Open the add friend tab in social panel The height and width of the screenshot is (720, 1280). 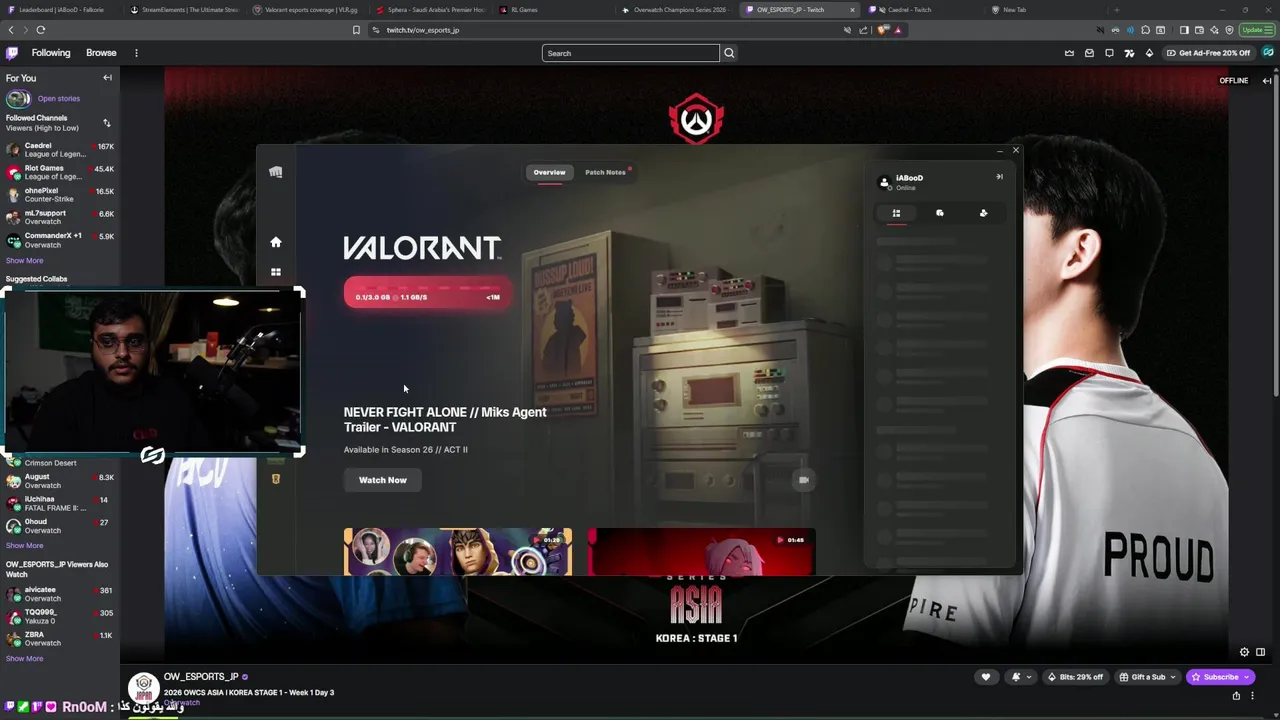(x=983, y=213)
